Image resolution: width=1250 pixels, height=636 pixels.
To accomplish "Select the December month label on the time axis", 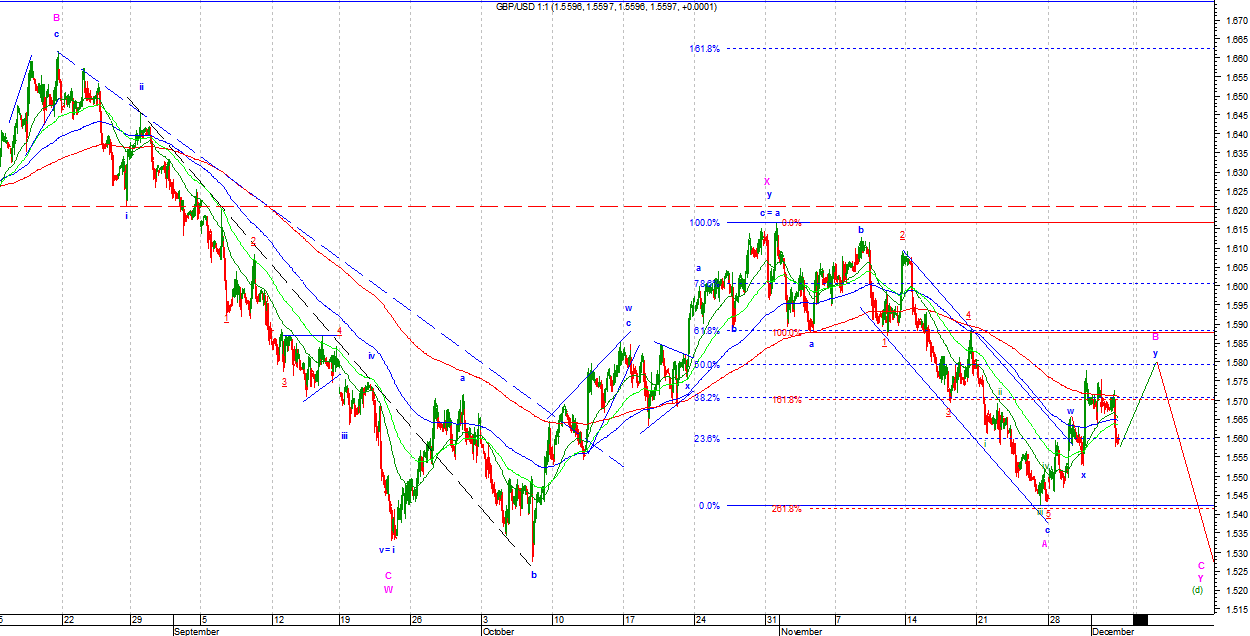I will click(1113, 631).
